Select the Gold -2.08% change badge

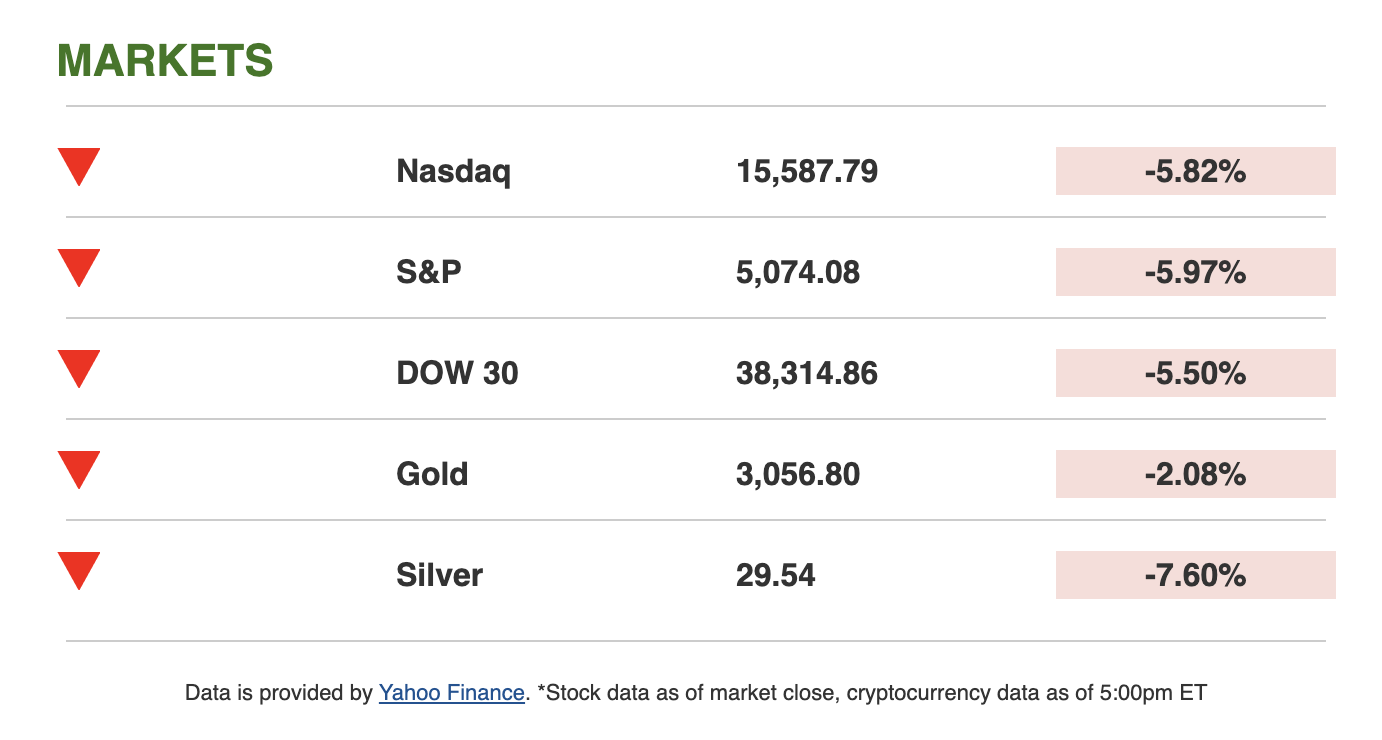(x=1195, y=474)
